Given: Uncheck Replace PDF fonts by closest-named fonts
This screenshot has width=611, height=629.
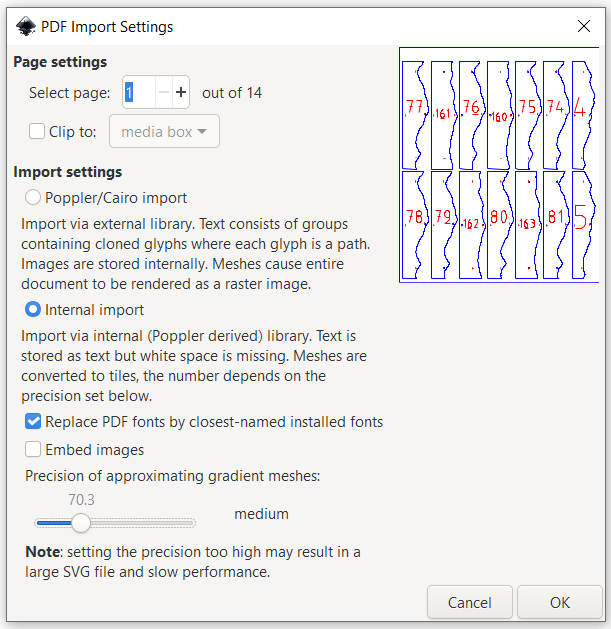Looking at the screenshot, I should [x=34, y=422].
